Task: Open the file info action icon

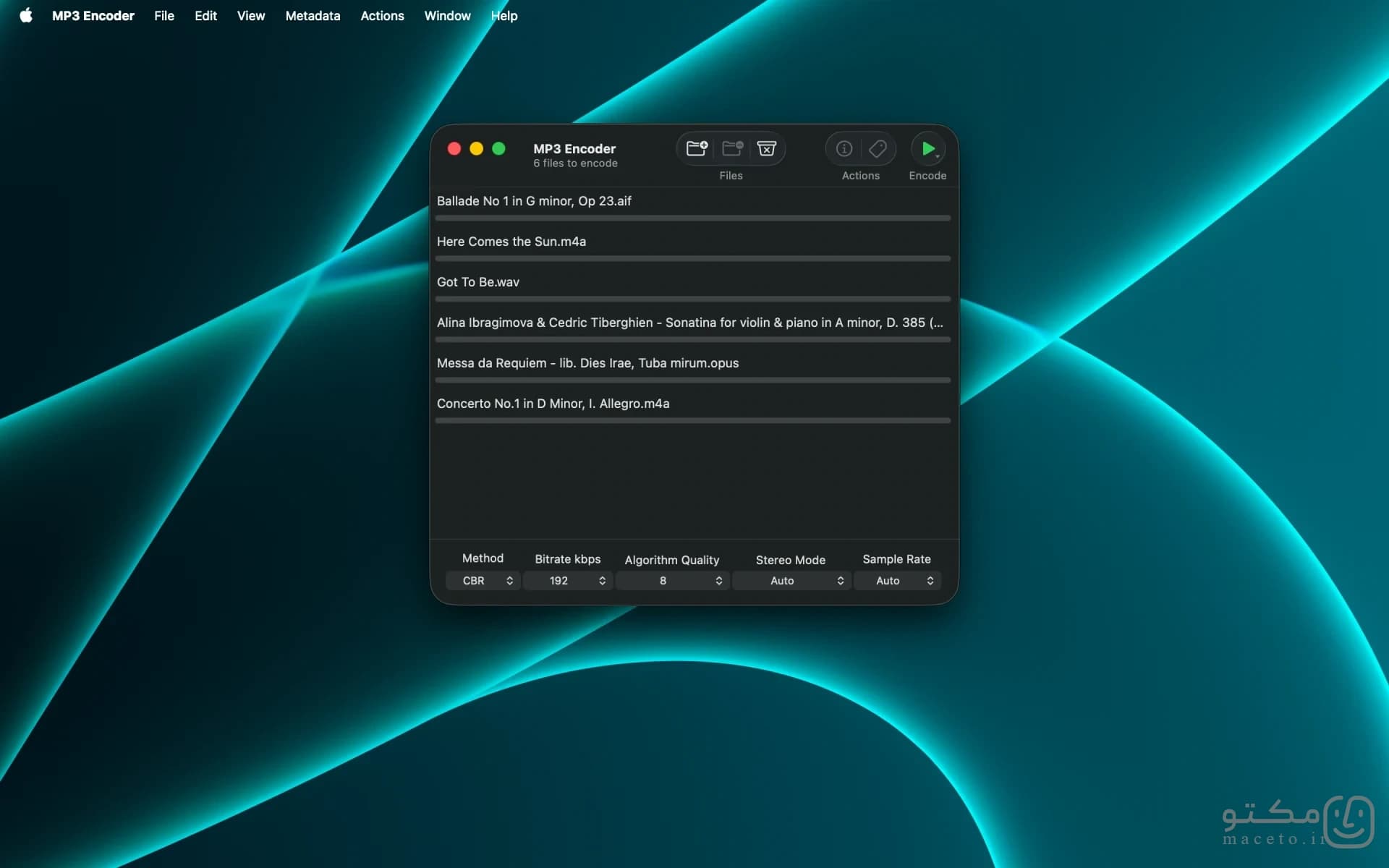Action: pos(844,148)
